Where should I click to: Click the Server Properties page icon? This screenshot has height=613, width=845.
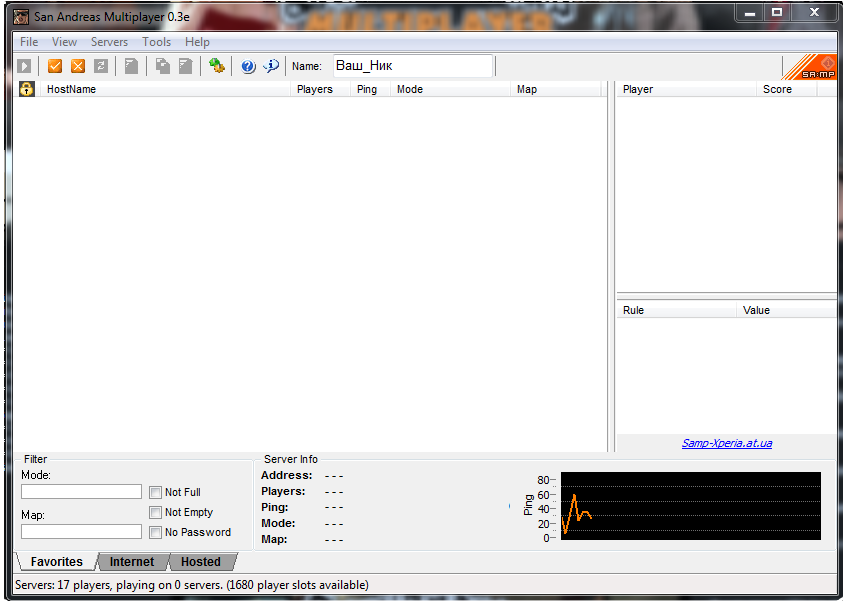(185, 66)
